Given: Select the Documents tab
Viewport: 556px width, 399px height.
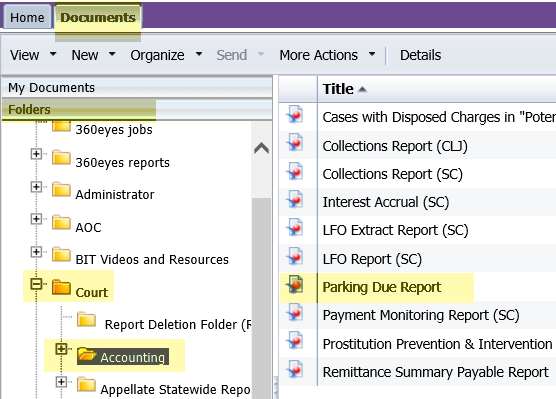Looking at the screenshot, I should tap(98, 17).
